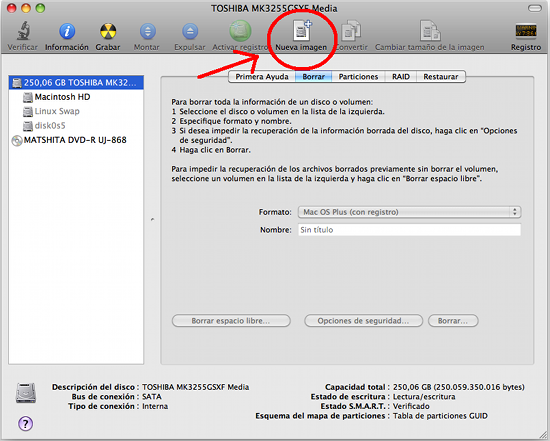This screenshot has width=550, height=441.
Task: Click the Montar toolbar icon
Action: click(148, 31)
